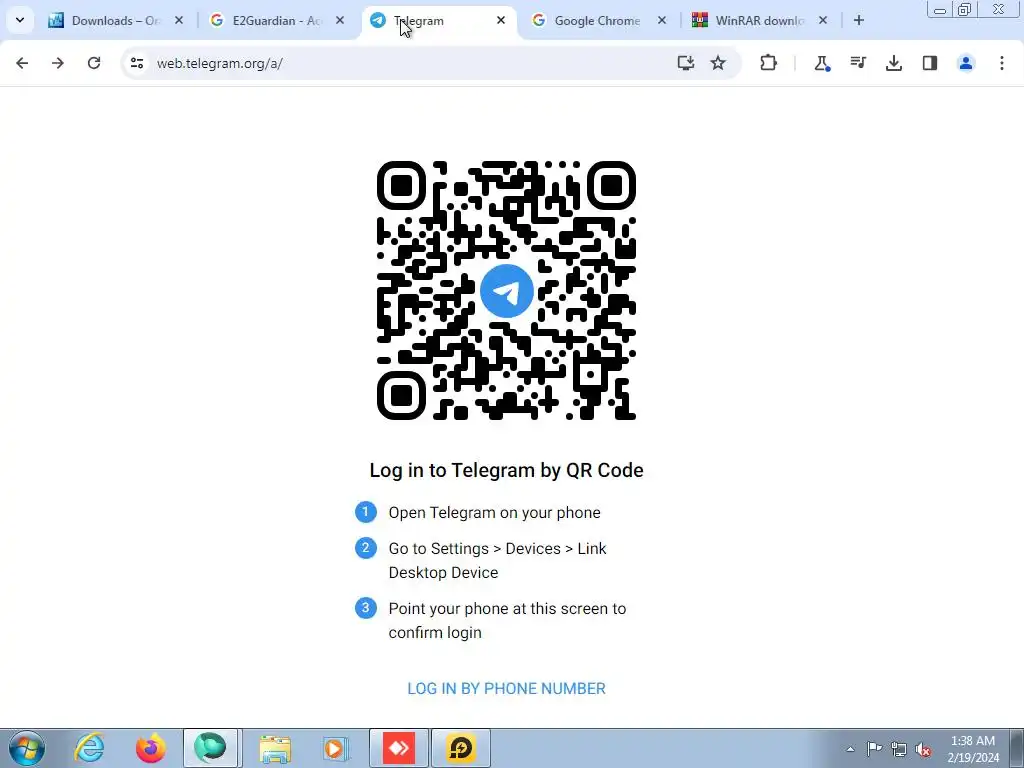The height and width of the screenshot is (768, 1024).
Task: Show Chrome downloads
Action: (x=894, y=63)
